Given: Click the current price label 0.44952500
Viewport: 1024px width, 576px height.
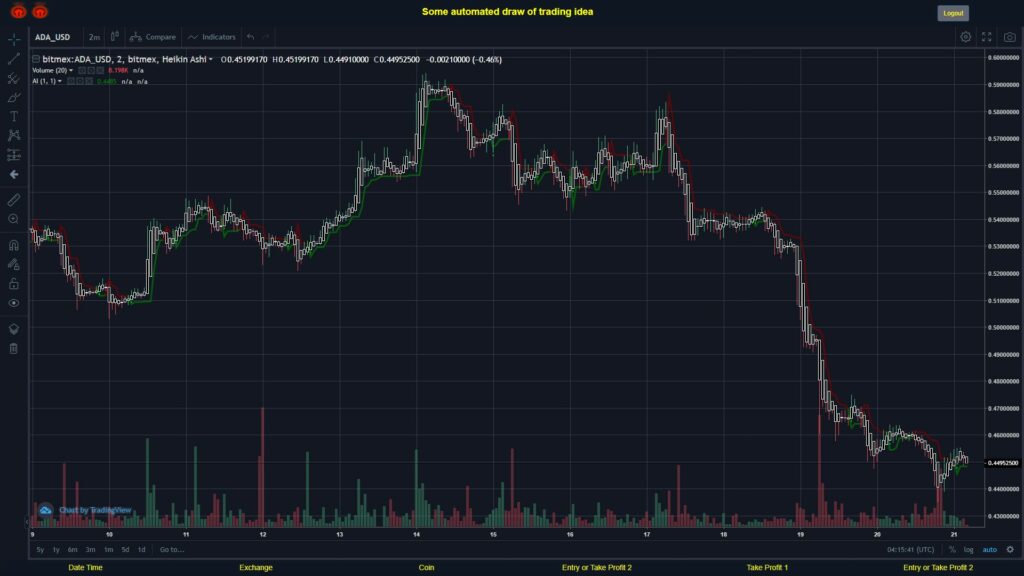Looking at the screenshot, I should [x=1003, y=463].
